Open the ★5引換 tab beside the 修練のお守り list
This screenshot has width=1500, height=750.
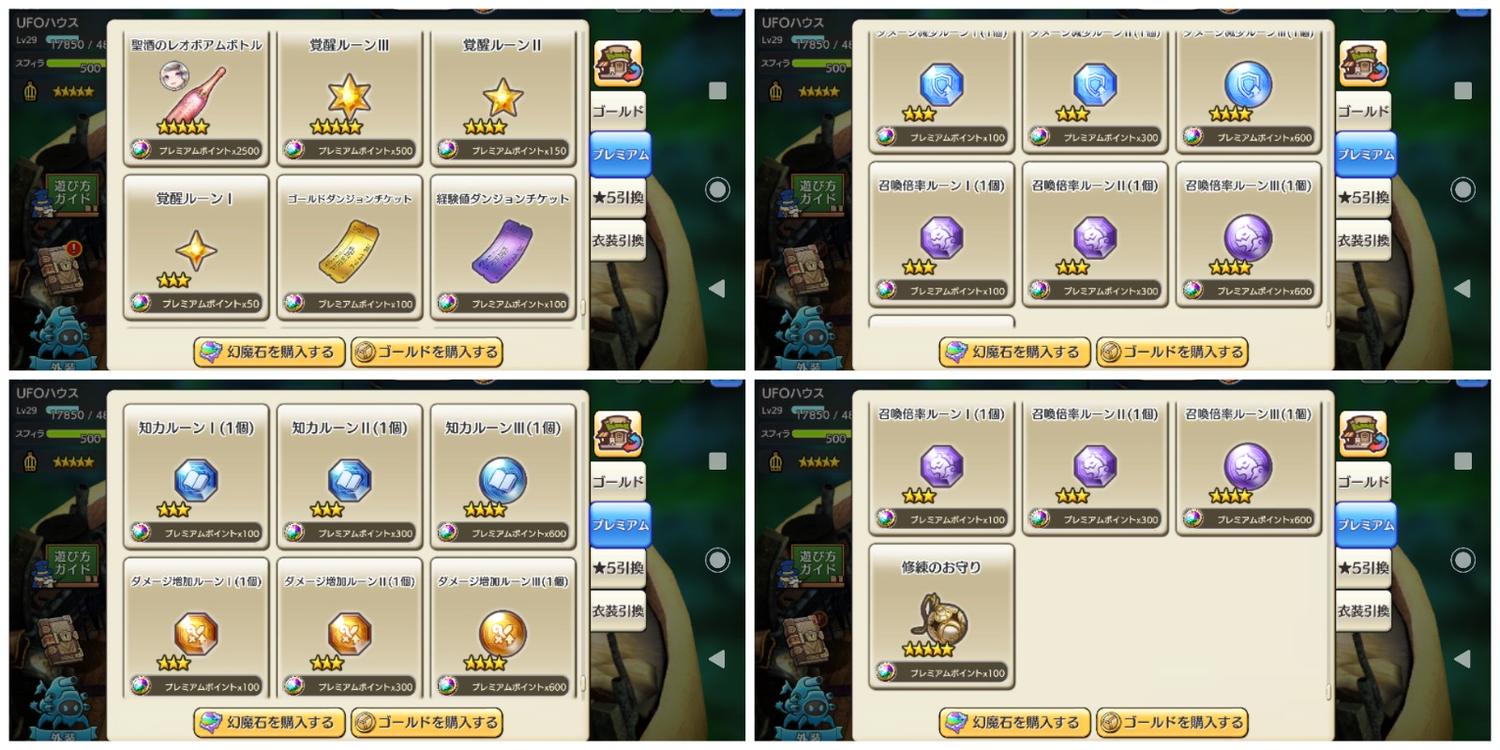tap(1362, 568)
